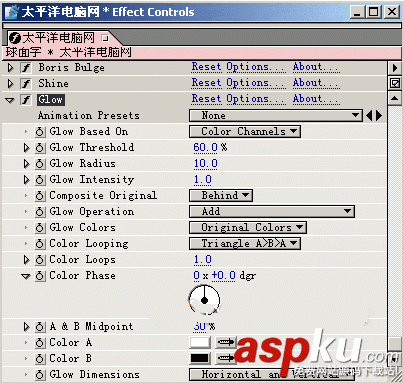Reset the Shine effect

click(206, 83)
